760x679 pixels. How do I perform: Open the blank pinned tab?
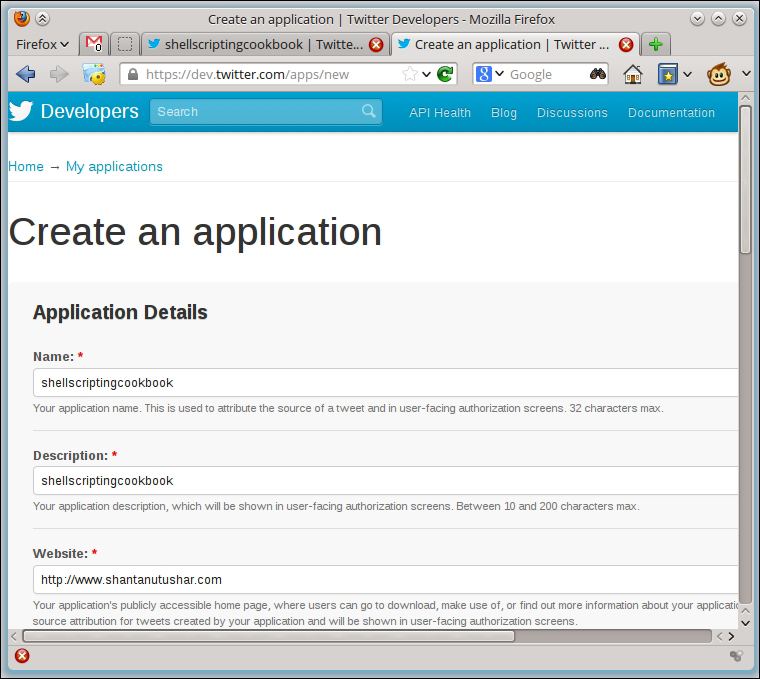point(125,44)
